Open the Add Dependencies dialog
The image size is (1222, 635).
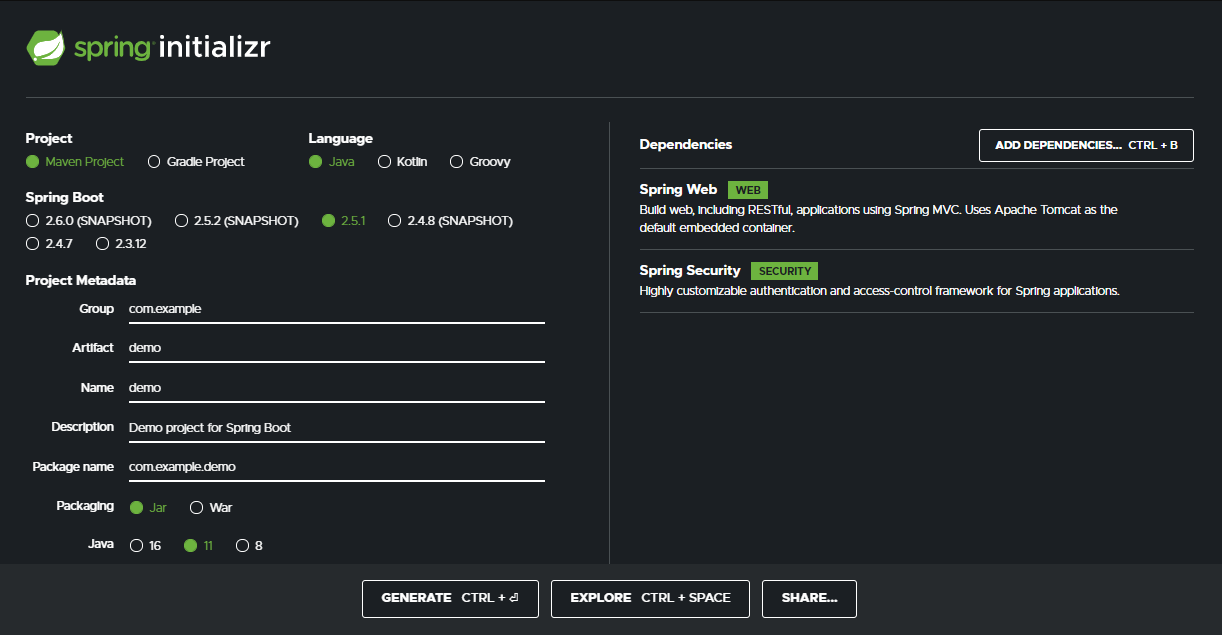(x=1086, y=145)
